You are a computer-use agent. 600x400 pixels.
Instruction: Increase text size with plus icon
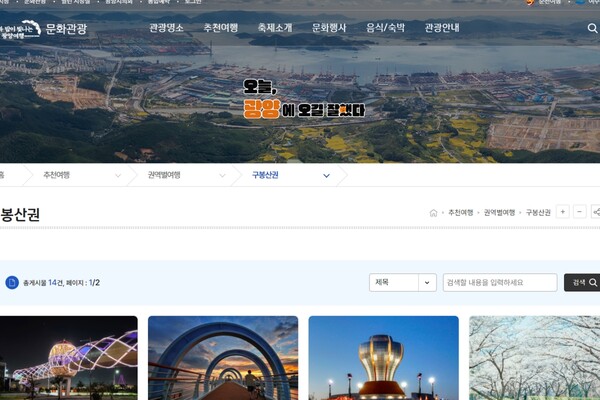562,212
